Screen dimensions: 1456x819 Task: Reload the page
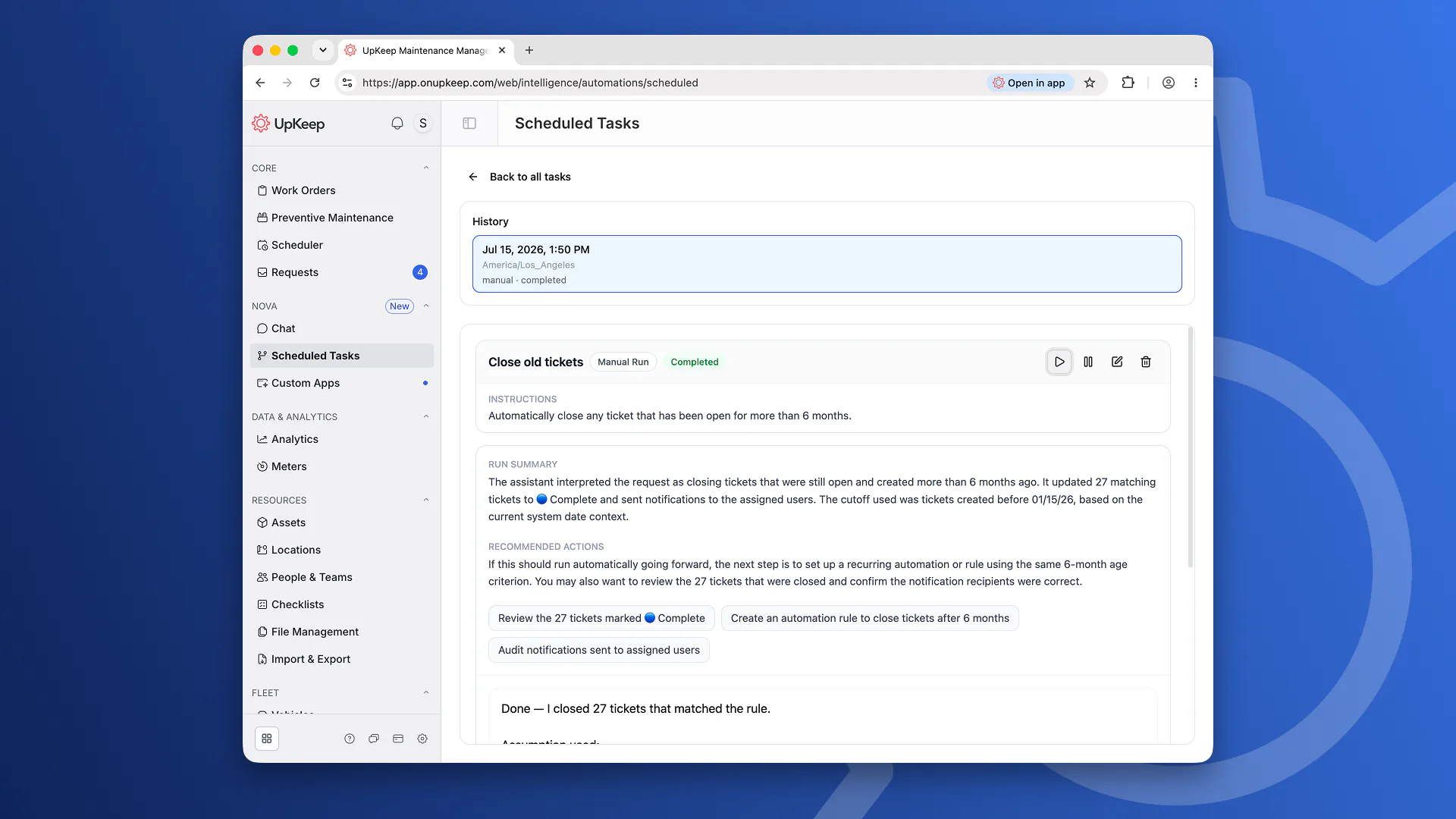tap(315, 83)
